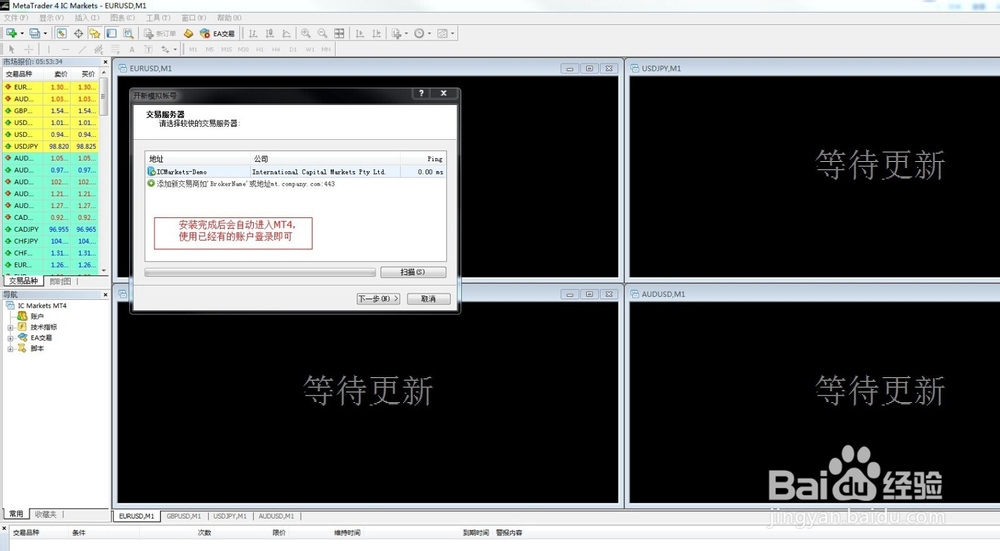Expand the indicators dropdown arrow
1000x551 pixels.
click(406, 33)
